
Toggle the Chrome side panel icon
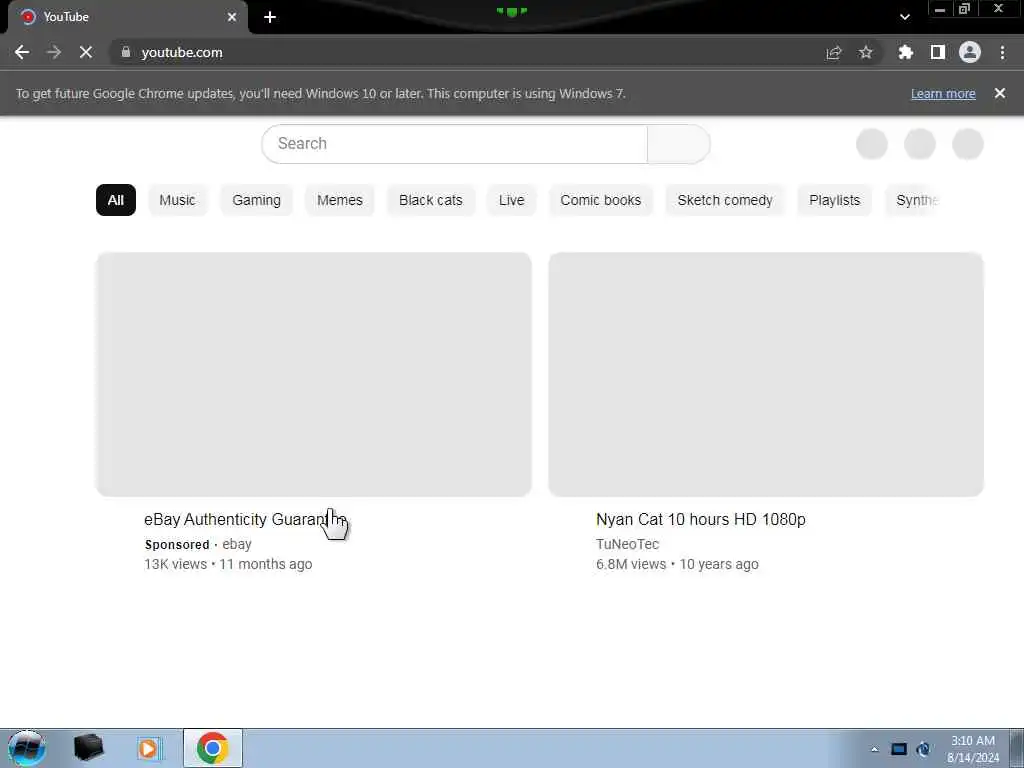pyautogui.click(x=937, y=52)
